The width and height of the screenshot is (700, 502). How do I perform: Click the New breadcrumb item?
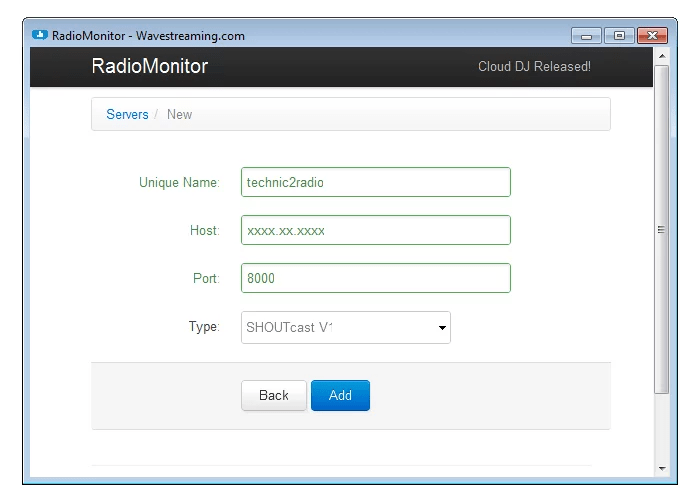[x=180, y=114]
